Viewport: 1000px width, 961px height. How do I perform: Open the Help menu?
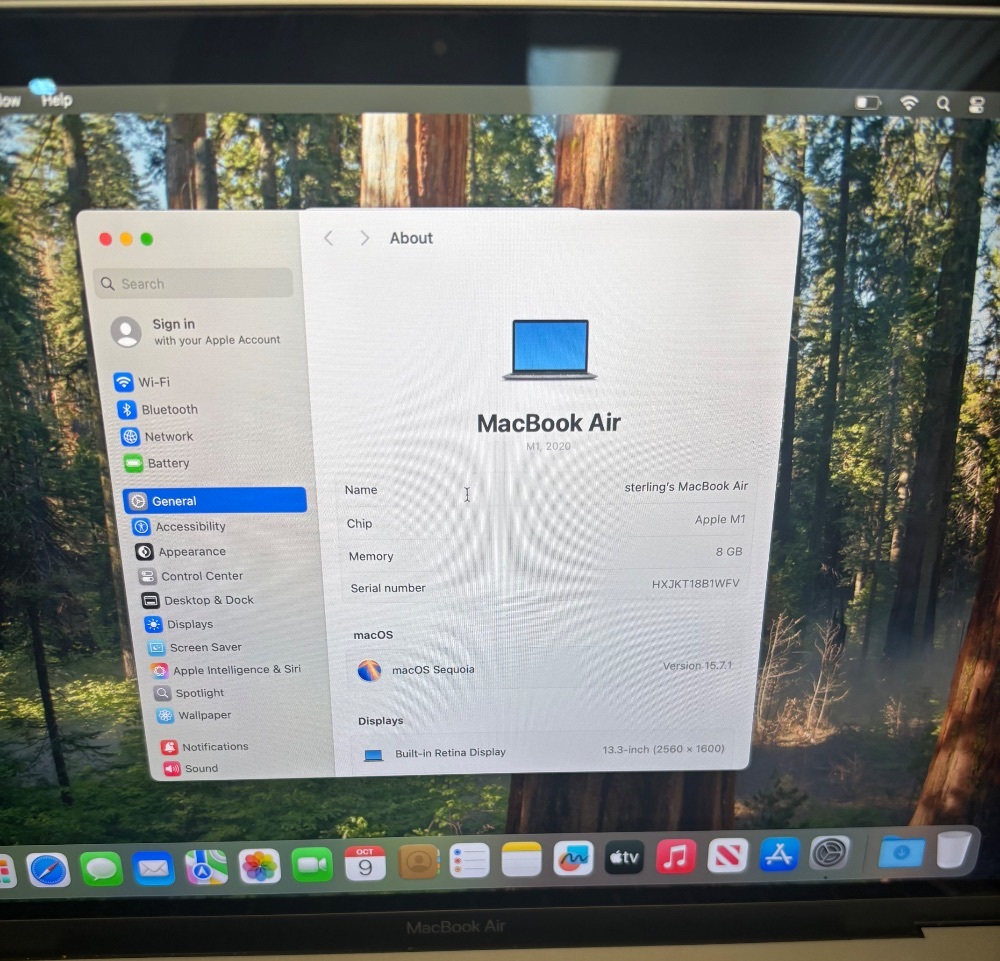coord(57,100)
